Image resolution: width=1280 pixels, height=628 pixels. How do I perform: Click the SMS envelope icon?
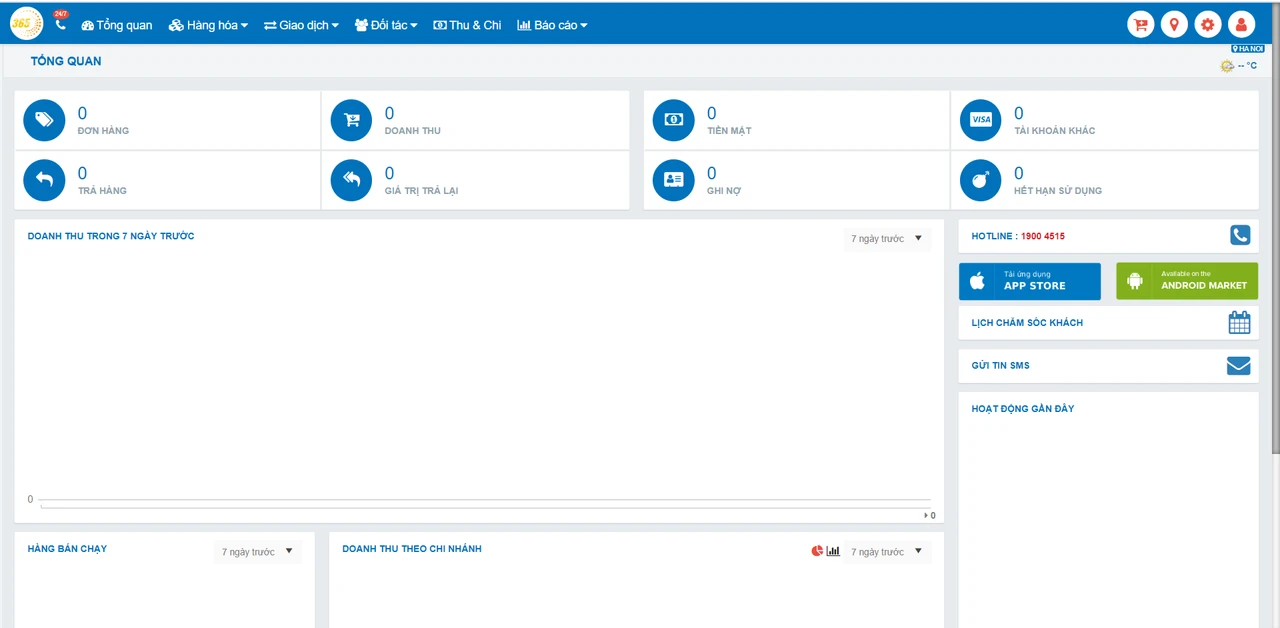pos(1239,366)
